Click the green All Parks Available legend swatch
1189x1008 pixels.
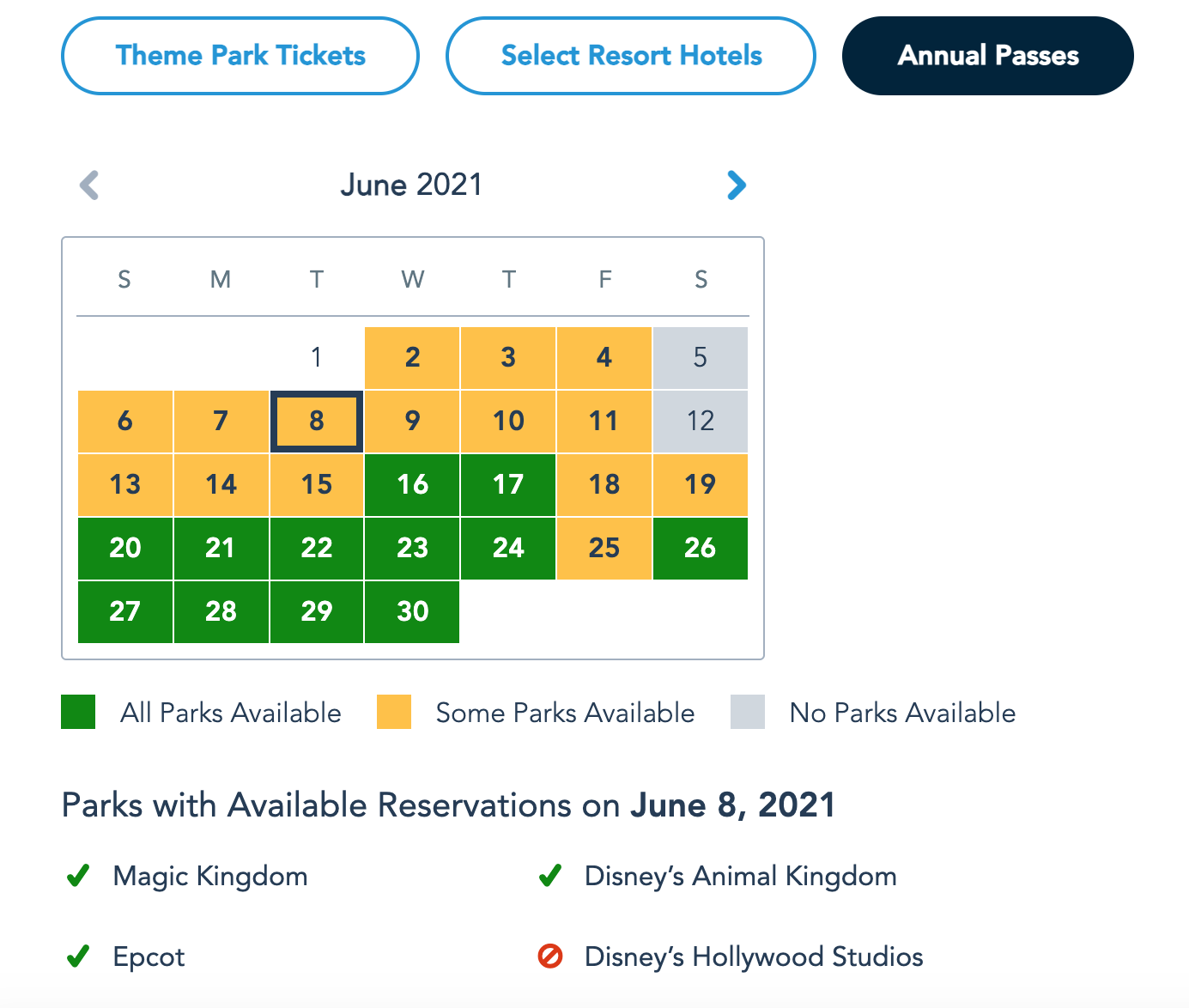(x=78, y=712)
